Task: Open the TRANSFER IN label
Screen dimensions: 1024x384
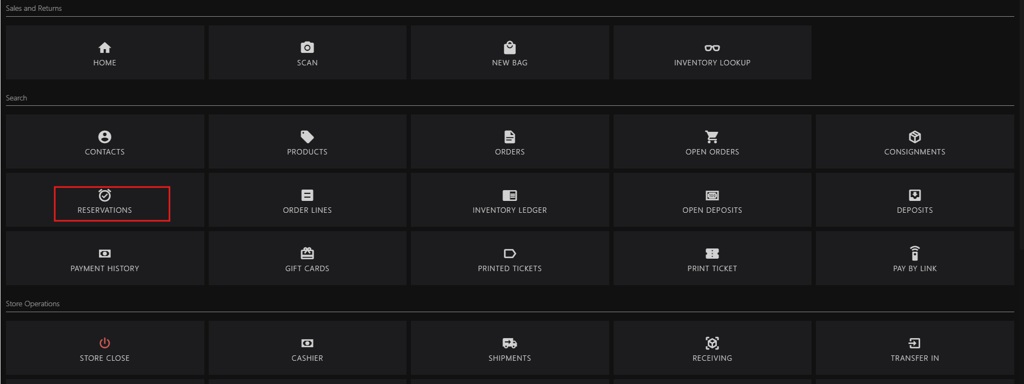Action: [914, 358]
